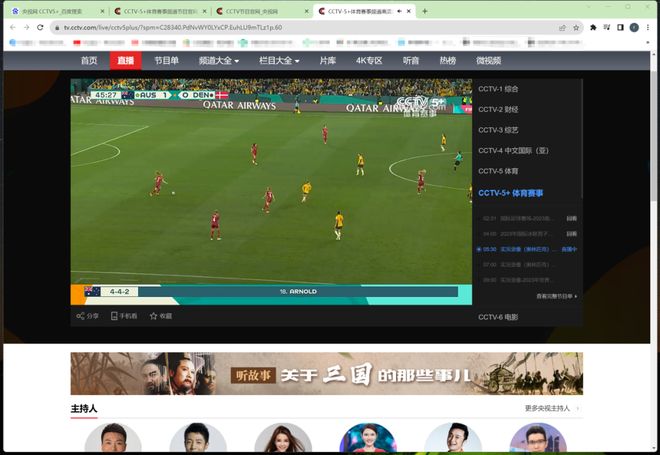
Task: Click the audio speaker icon on the active tab
Action: (x=399, y=11)
